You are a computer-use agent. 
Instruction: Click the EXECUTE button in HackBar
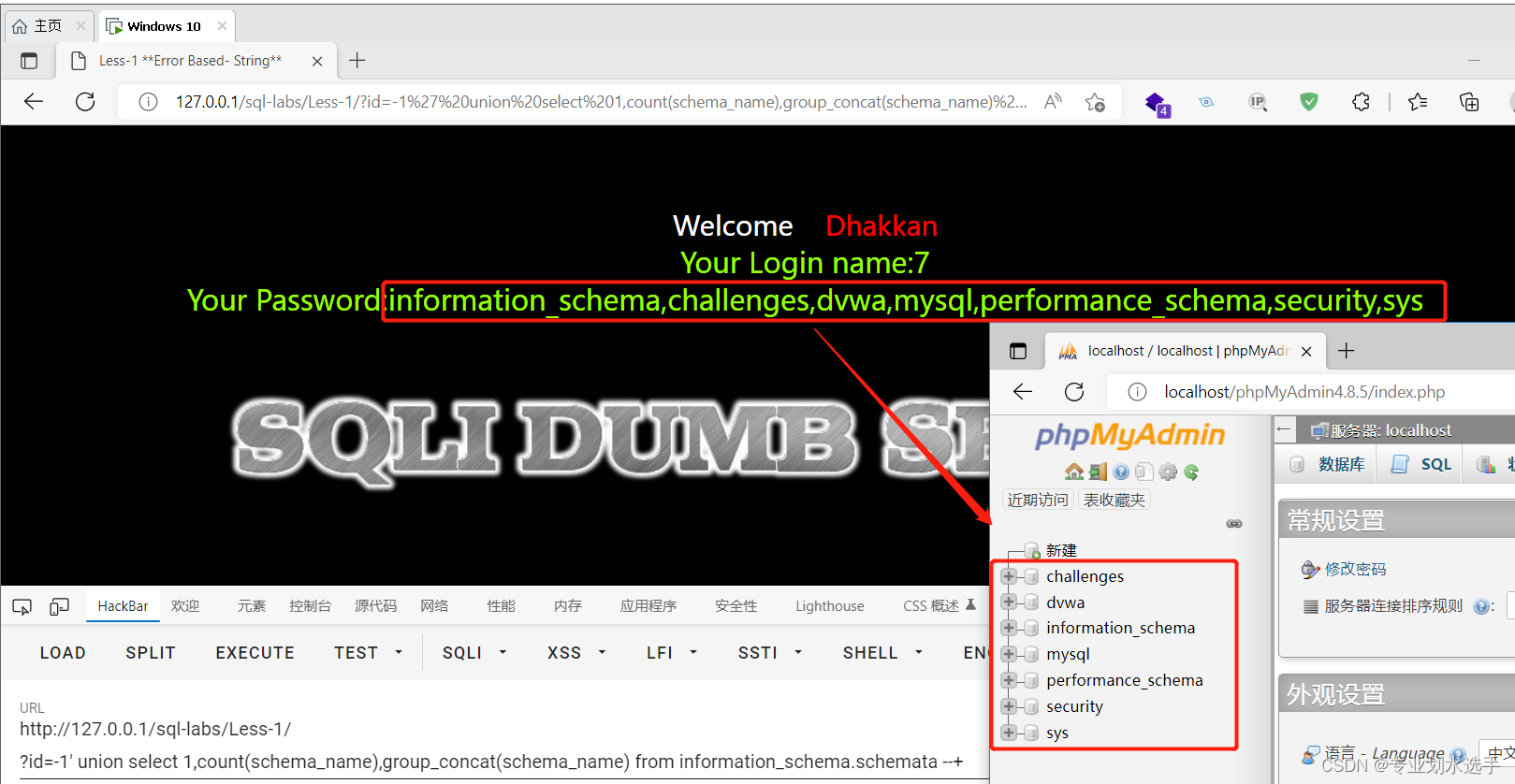(255, 653)
